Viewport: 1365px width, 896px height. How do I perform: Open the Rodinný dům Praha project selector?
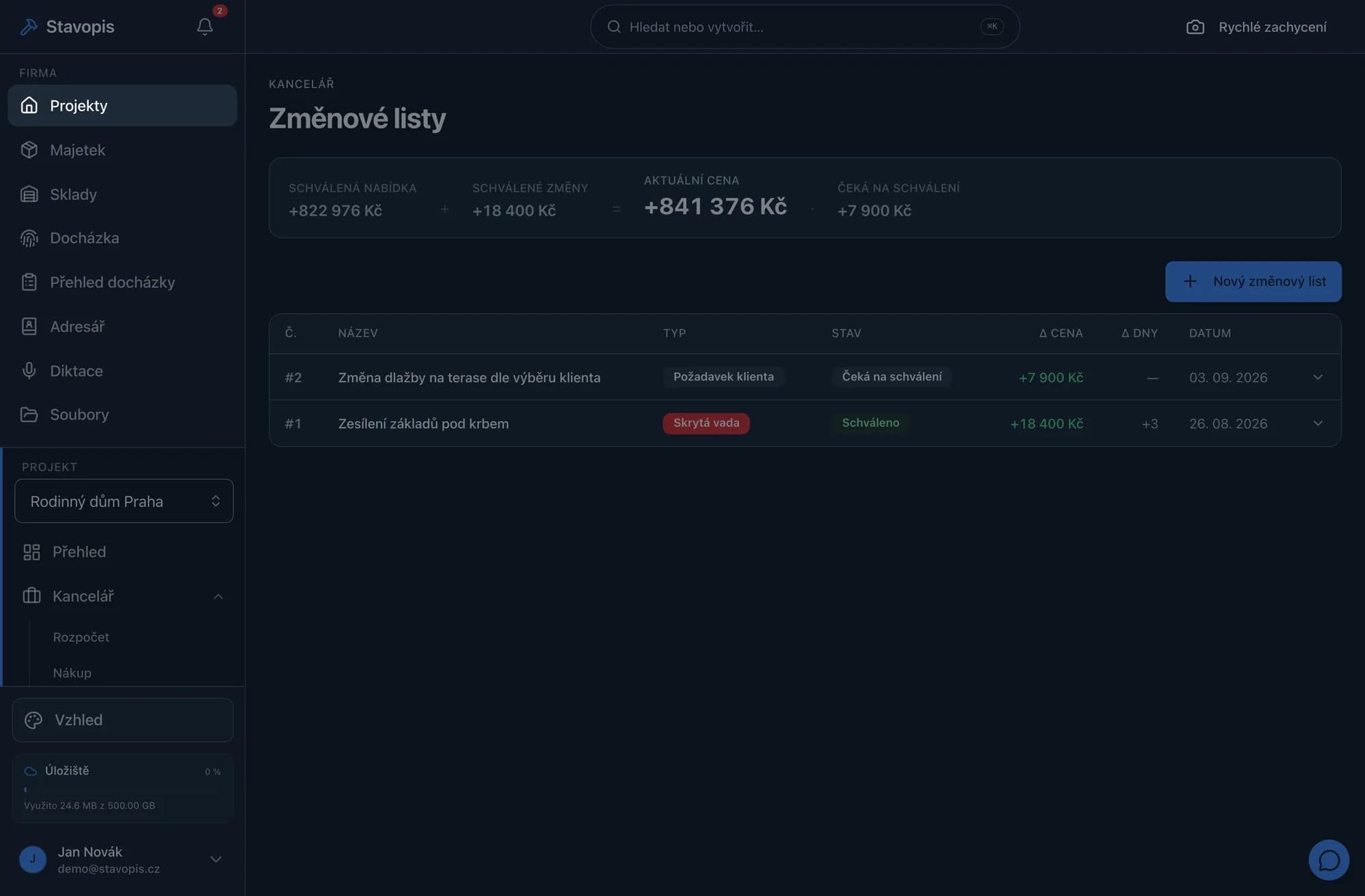[x=124, y=501]
